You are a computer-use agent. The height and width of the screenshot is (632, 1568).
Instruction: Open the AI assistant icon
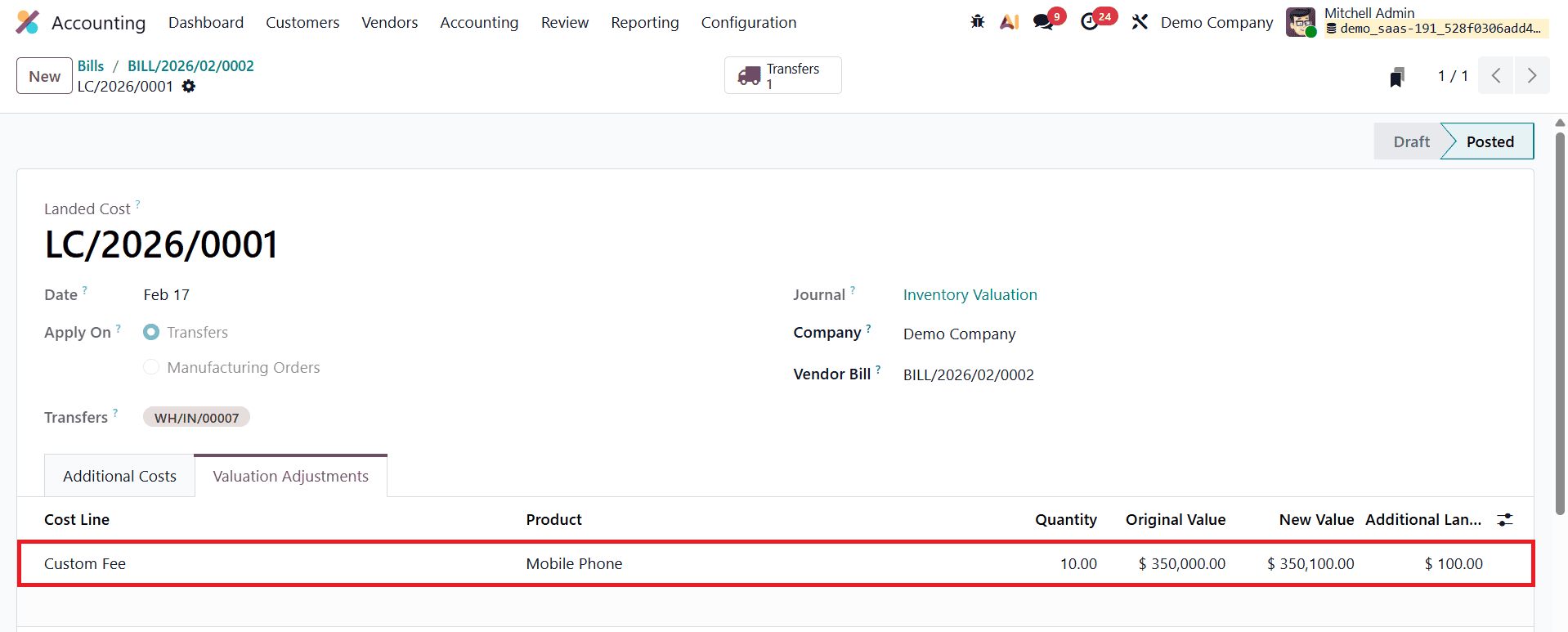click(x=1010, y=22)
